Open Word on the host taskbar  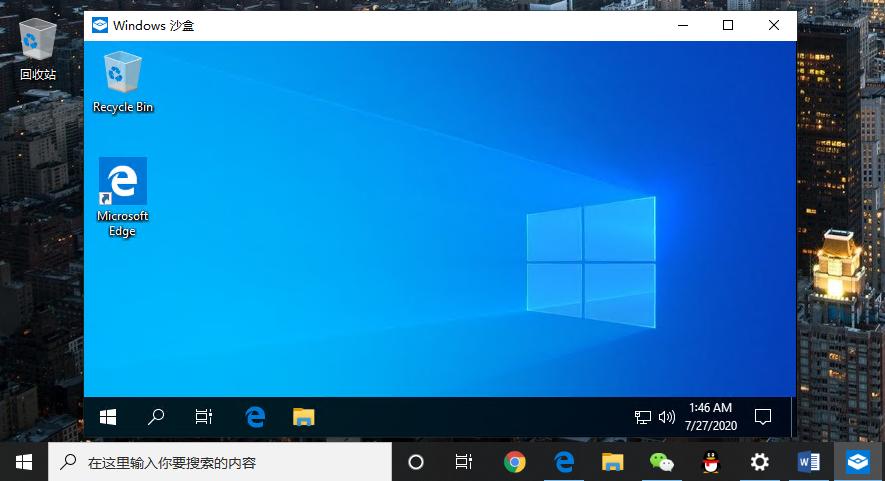(808, 462)
